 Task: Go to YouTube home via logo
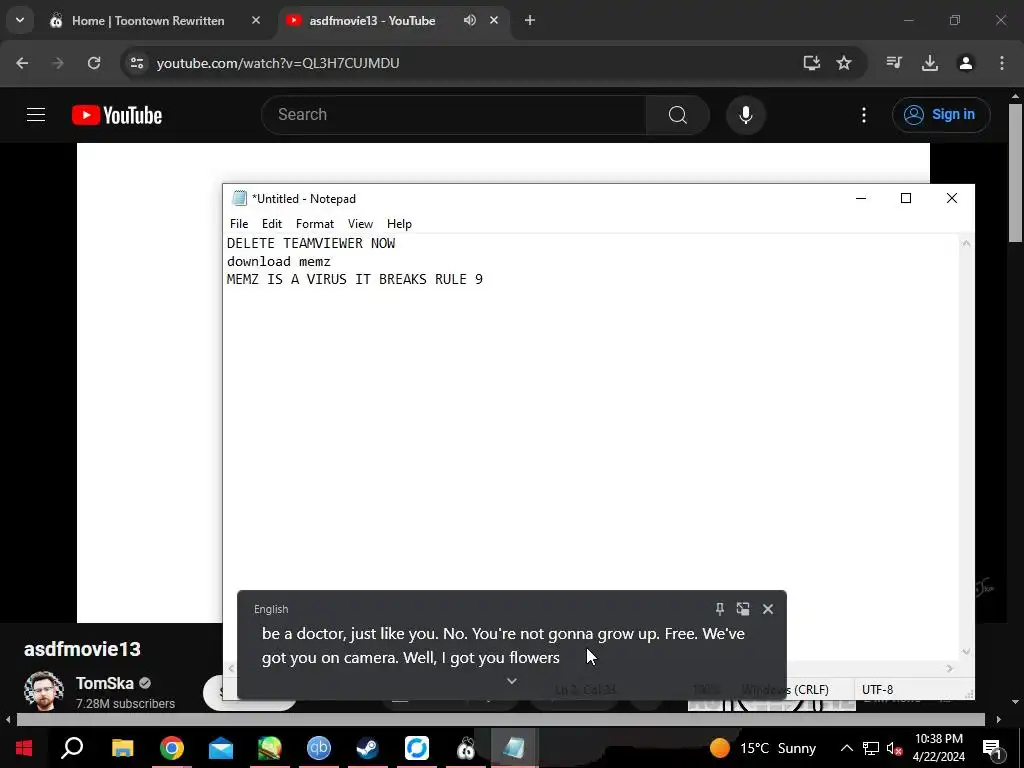117,115
